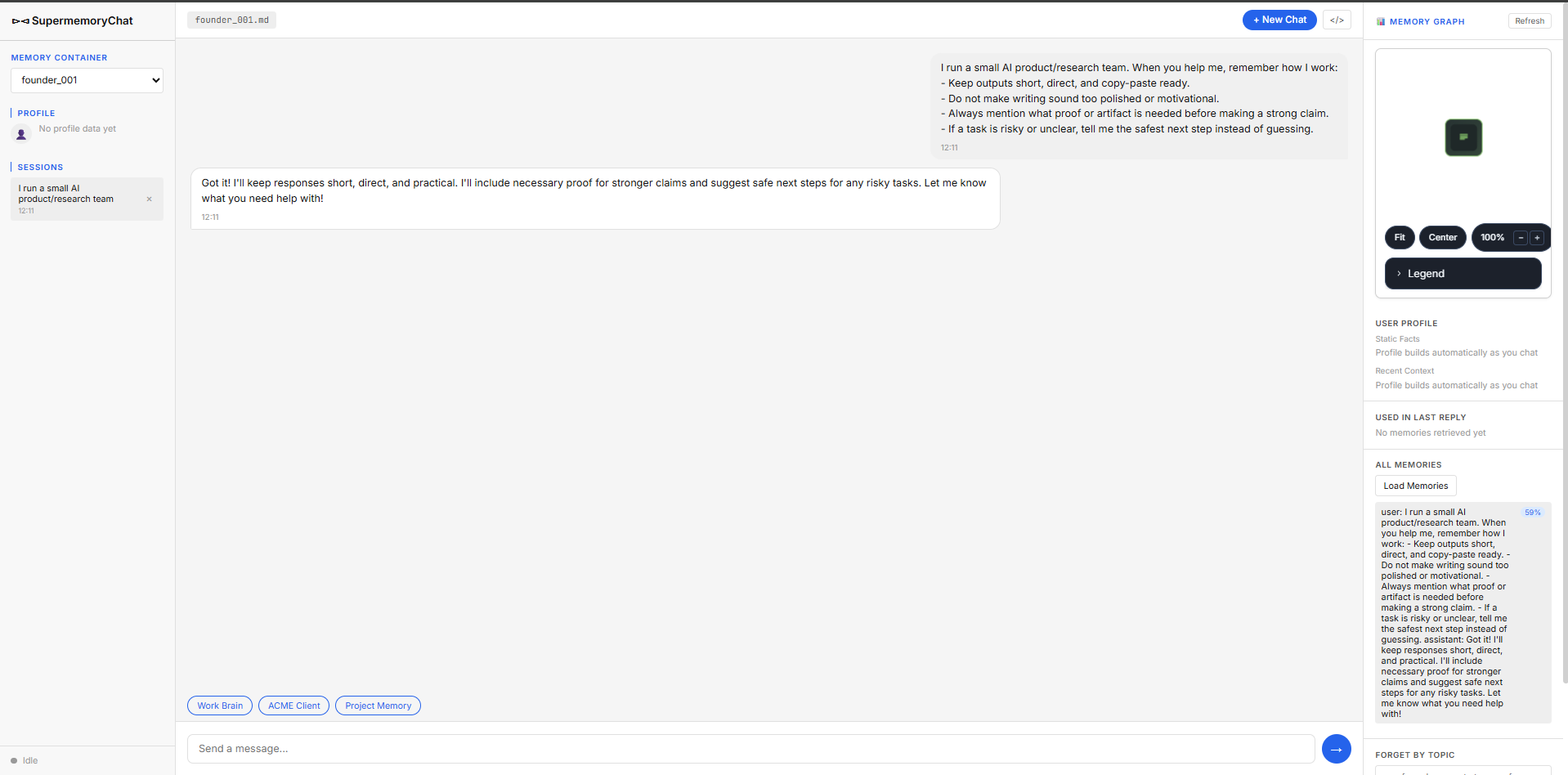Click the right panel vertical scrollbar
This screenshot has width=1568, height=775.
coord(1565,343)
